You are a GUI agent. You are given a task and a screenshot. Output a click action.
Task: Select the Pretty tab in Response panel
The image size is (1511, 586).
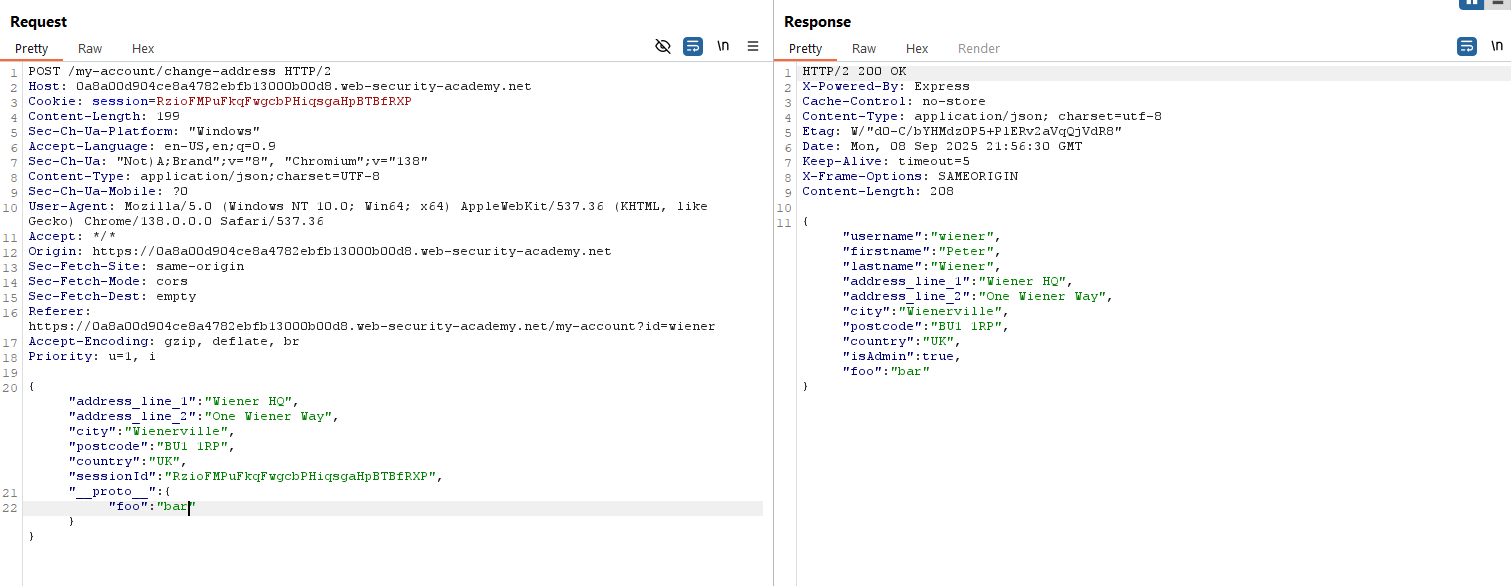click(x=805, y=48)
